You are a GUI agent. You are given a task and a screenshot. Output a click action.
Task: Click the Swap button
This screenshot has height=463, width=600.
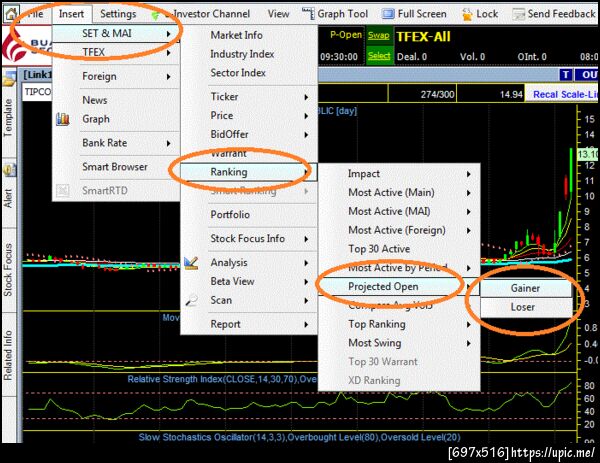tap(378, 36)
